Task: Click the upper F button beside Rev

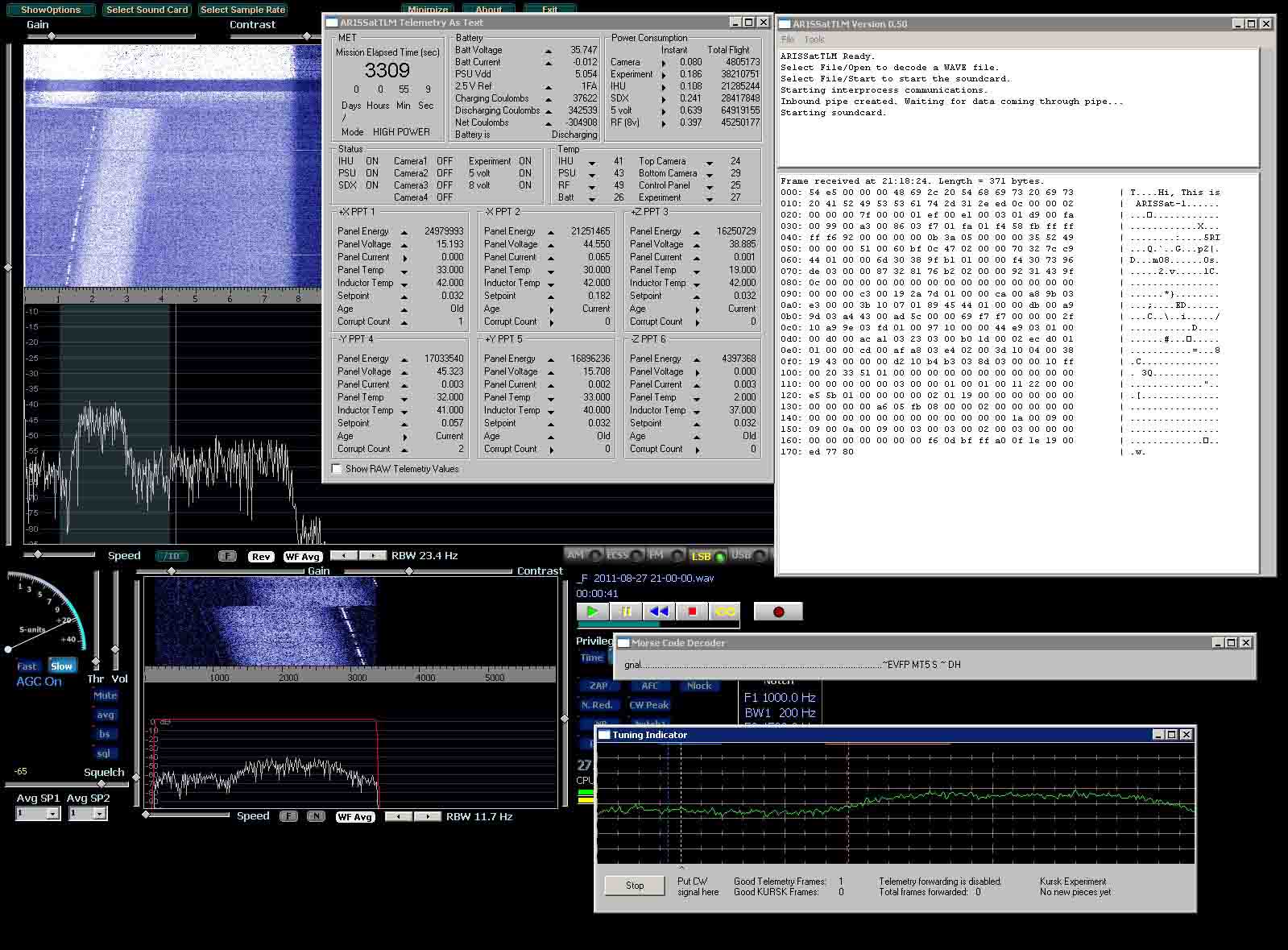Action: [x=227, y=557]
